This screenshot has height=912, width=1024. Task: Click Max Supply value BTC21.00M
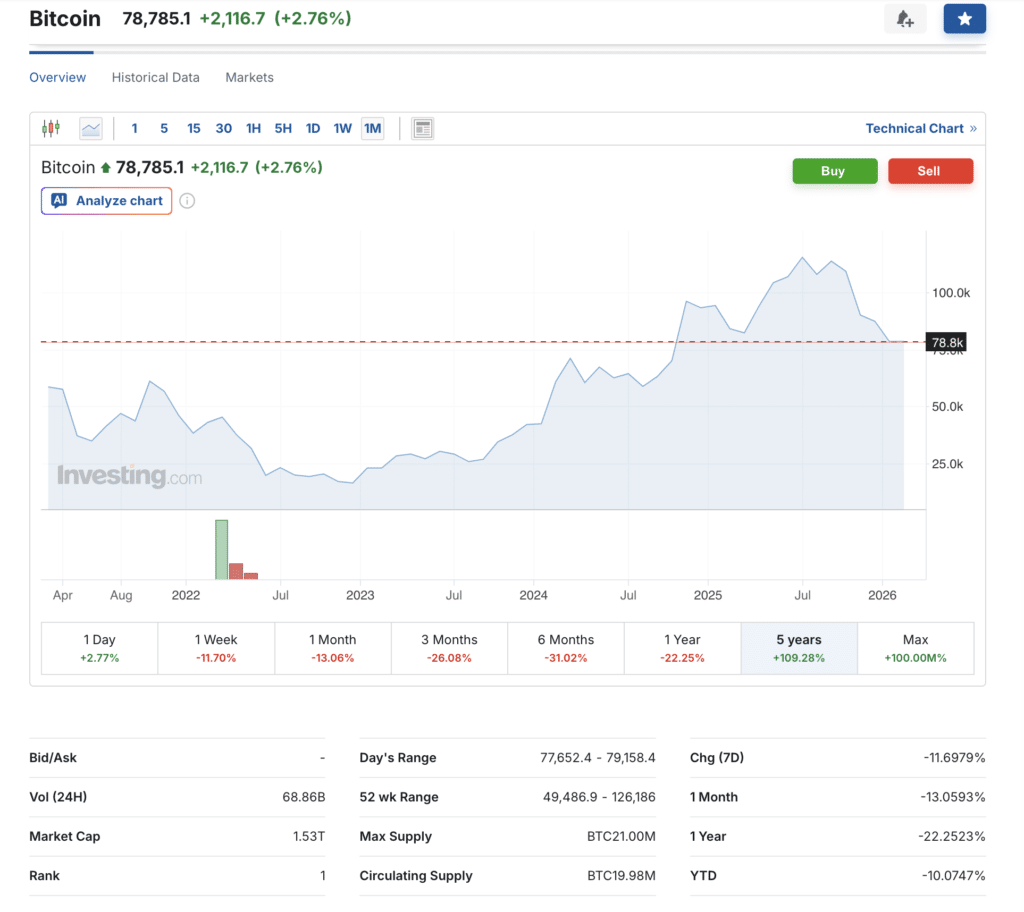[621, 836]
